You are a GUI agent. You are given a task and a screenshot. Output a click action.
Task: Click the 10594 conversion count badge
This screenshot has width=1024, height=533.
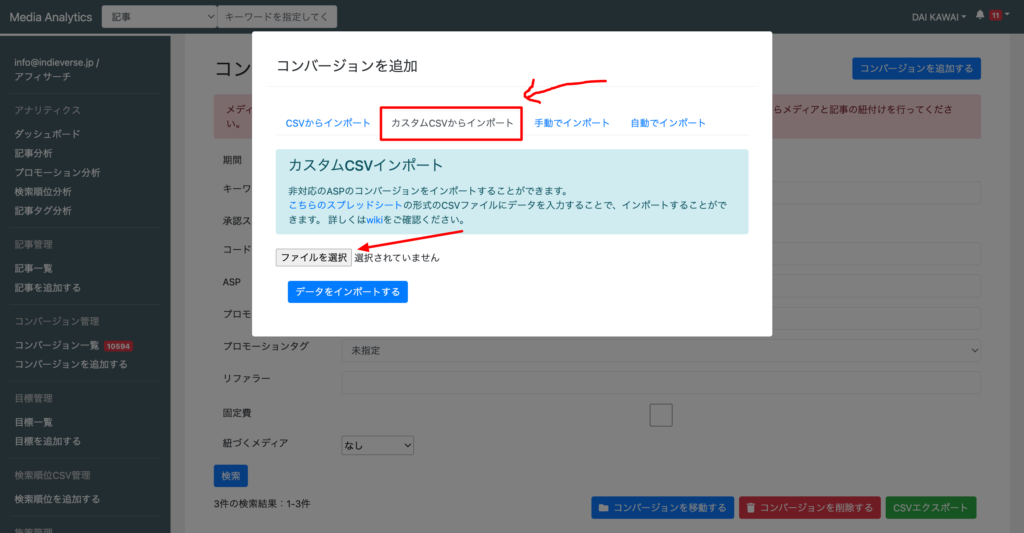pyautogui.click(x=118, y=346)
